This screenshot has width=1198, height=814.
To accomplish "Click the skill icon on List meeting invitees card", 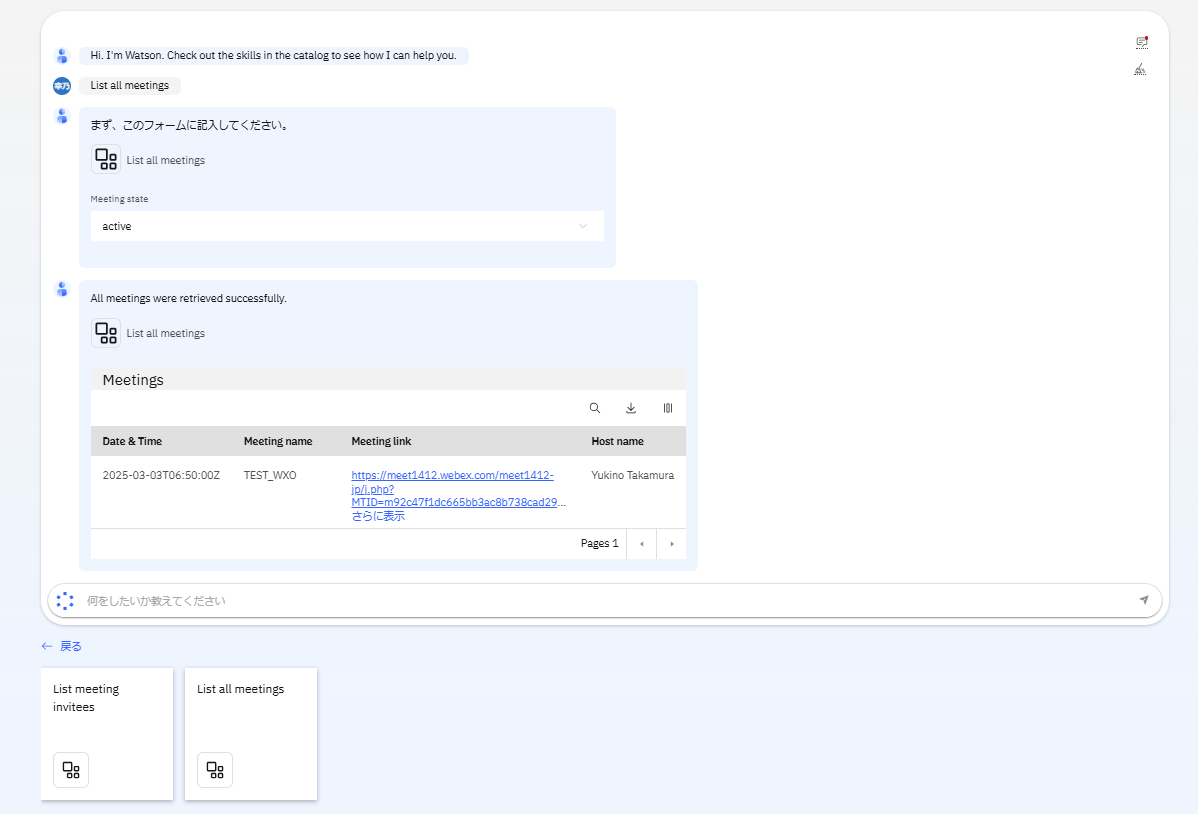I will [71, 769].
